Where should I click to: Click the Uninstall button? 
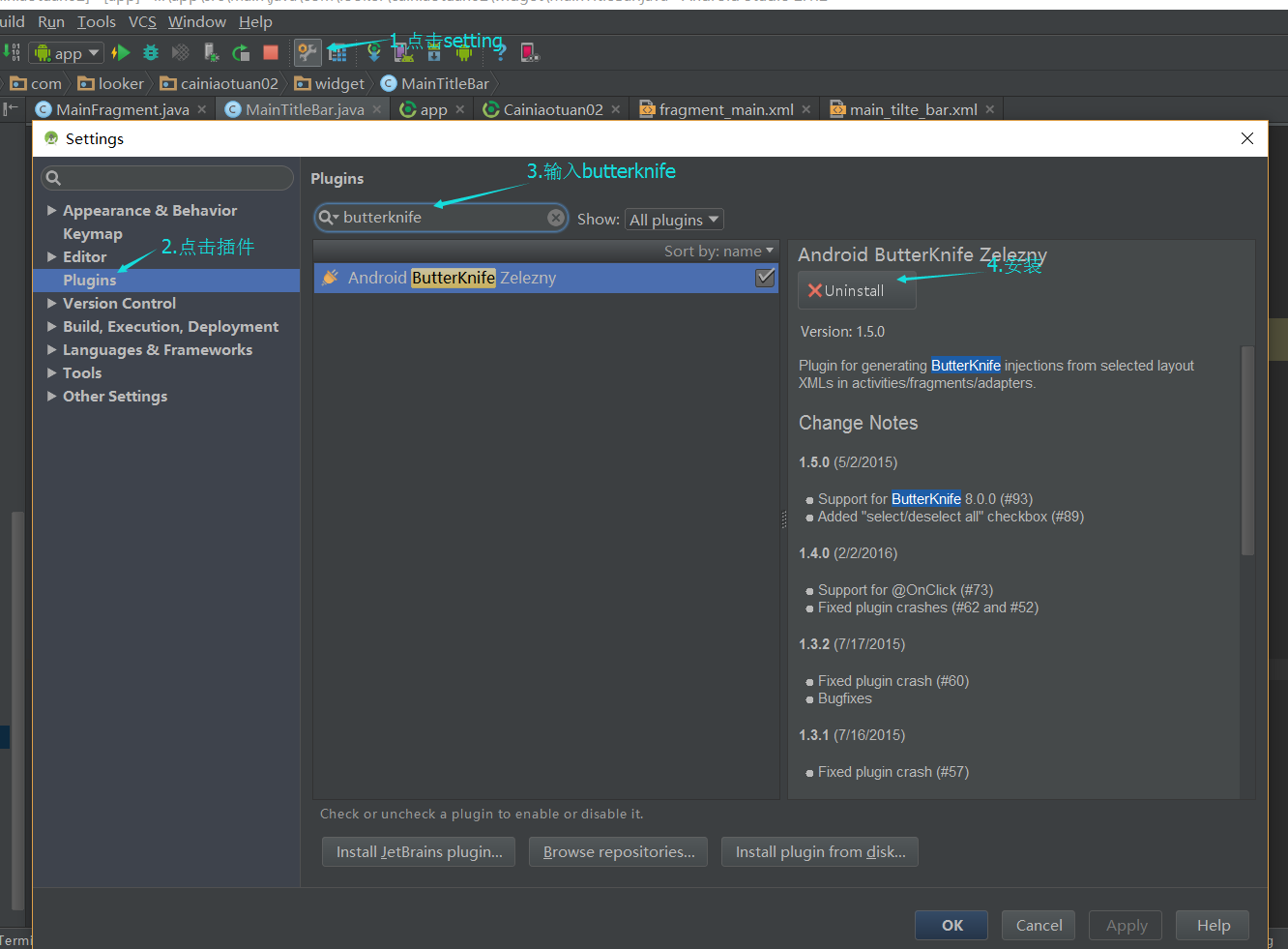click(857, 290)
